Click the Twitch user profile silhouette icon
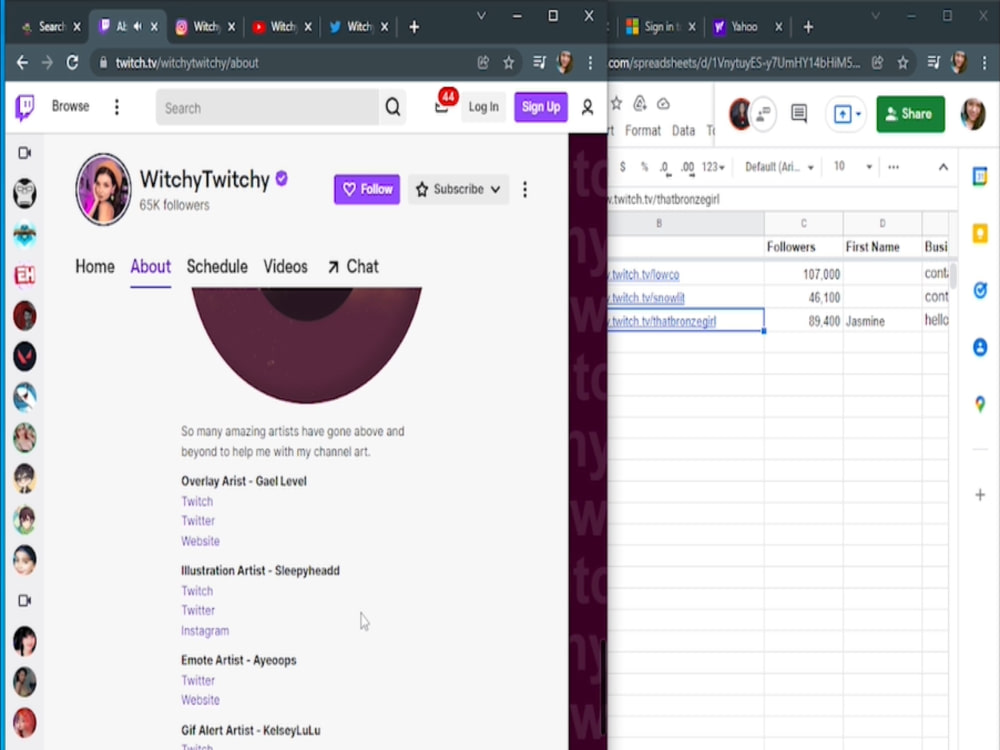Image resolution: width=1000 pixels, height=750 pixels. [587, 107]
